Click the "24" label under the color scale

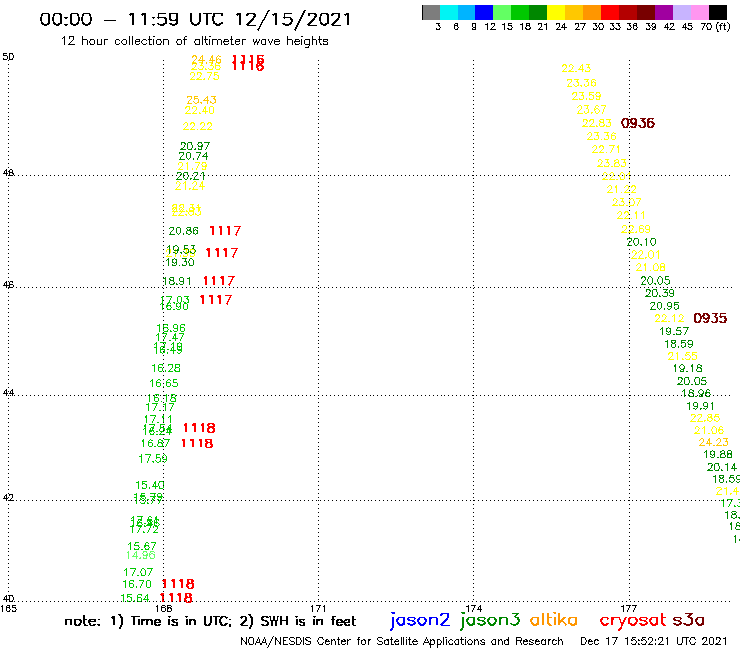pyautogui.click(x=561, y=26)
